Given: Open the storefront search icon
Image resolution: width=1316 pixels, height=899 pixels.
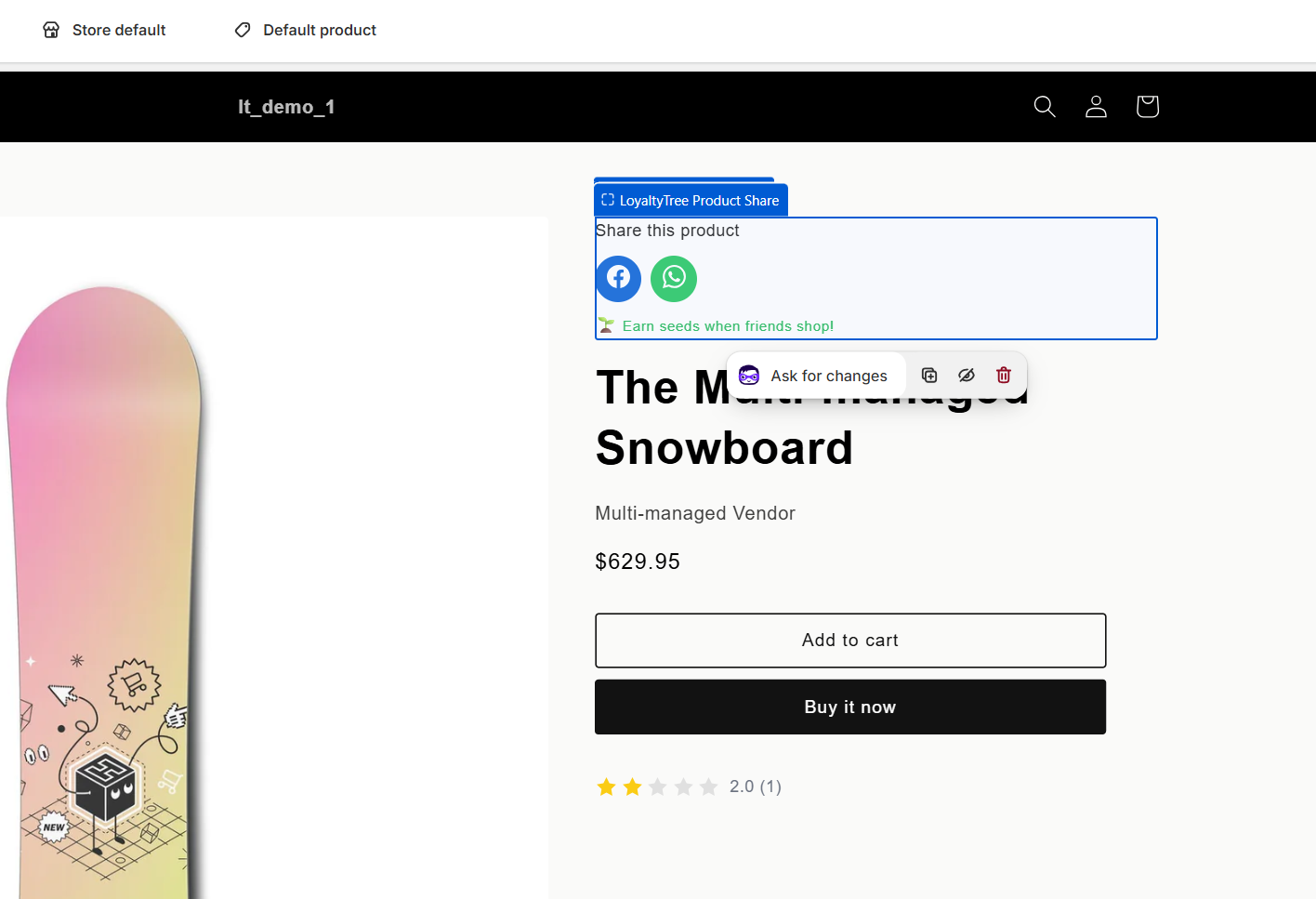Looking at the screenshot, I should point(1045,107).
